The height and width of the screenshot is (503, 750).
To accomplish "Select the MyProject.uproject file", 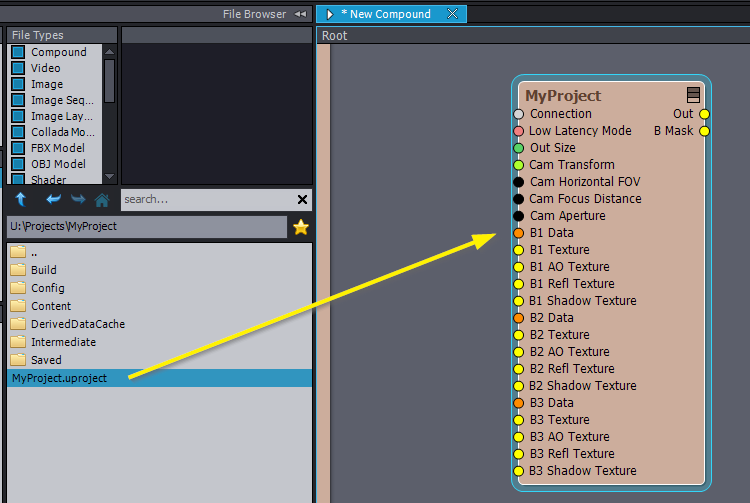I will [x=59, y=378].
